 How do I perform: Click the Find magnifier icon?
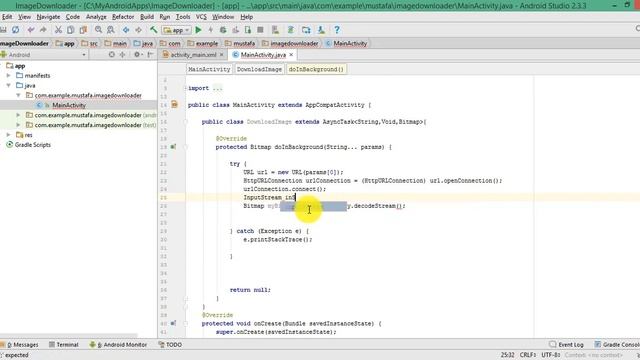coord(98,30)
